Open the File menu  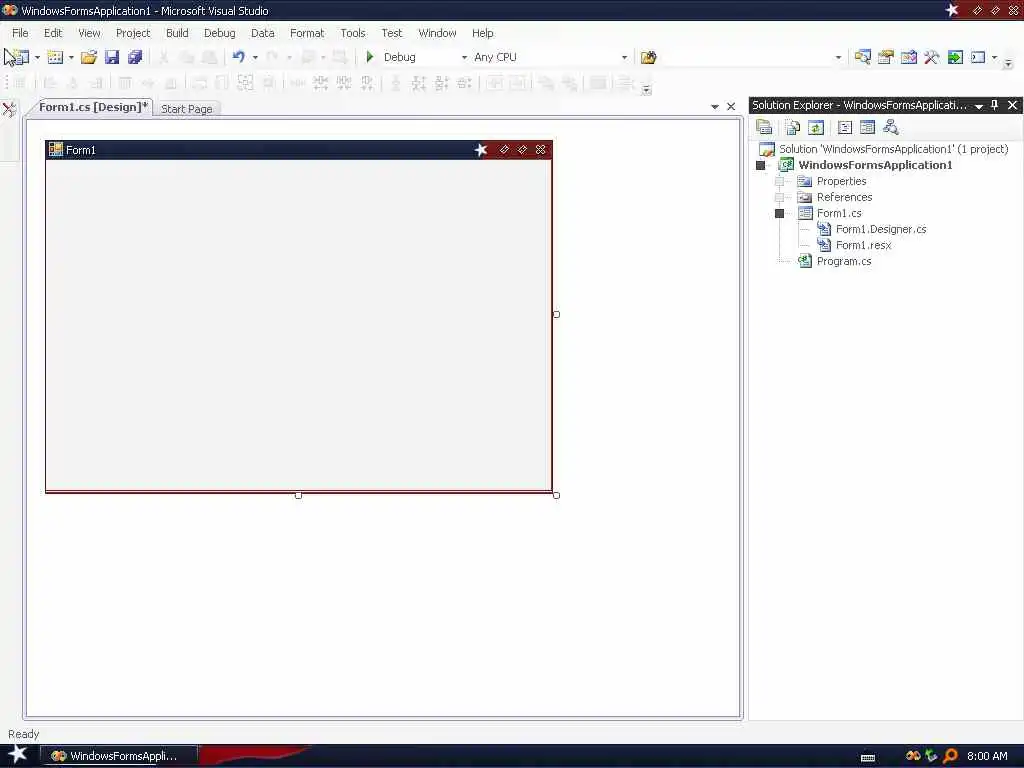(20, 33)
